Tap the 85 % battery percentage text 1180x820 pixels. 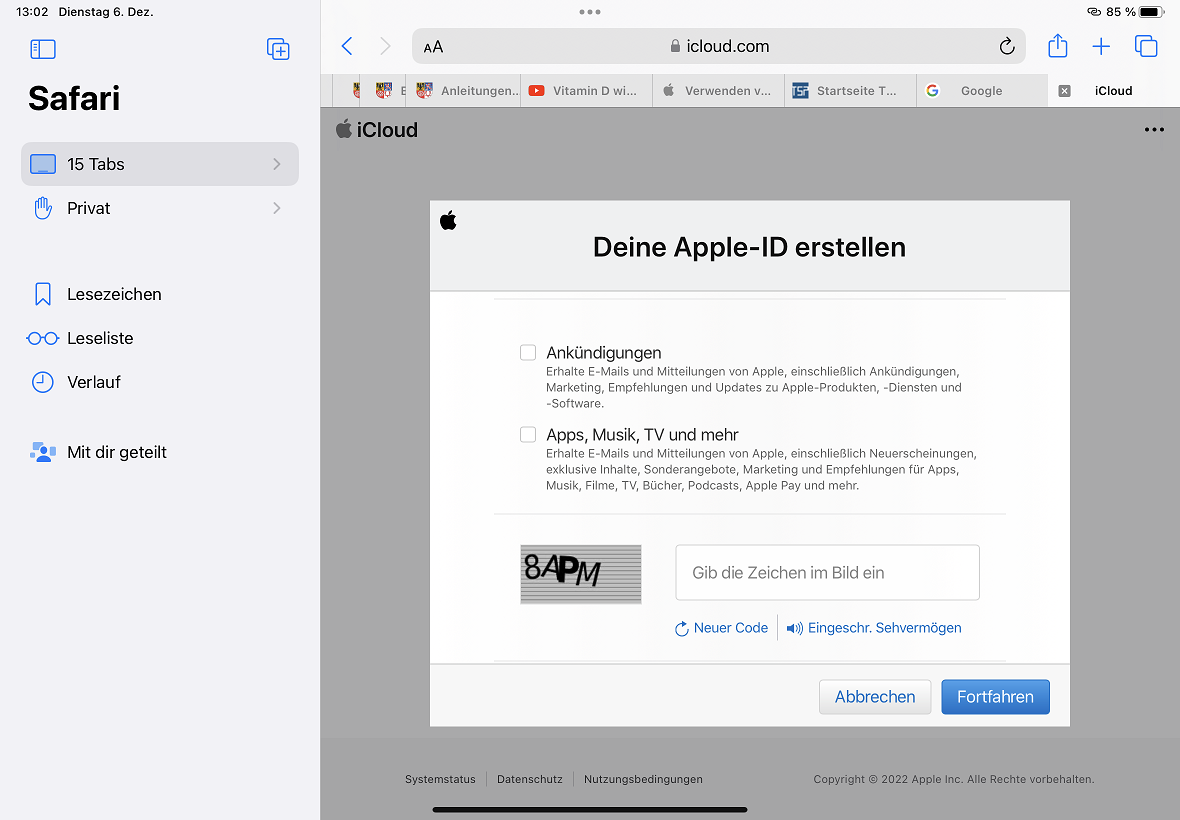(x=1121, y=12)
